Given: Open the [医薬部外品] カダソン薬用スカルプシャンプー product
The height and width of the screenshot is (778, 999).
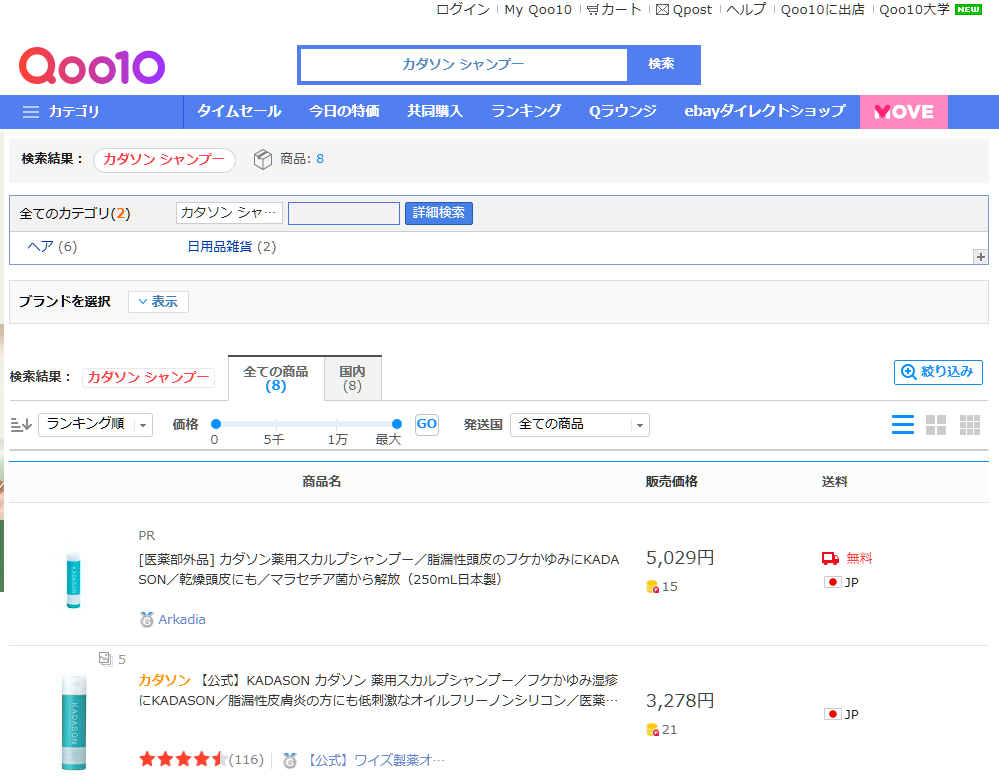Looking at the screenshot, I should tap(379, 570).
